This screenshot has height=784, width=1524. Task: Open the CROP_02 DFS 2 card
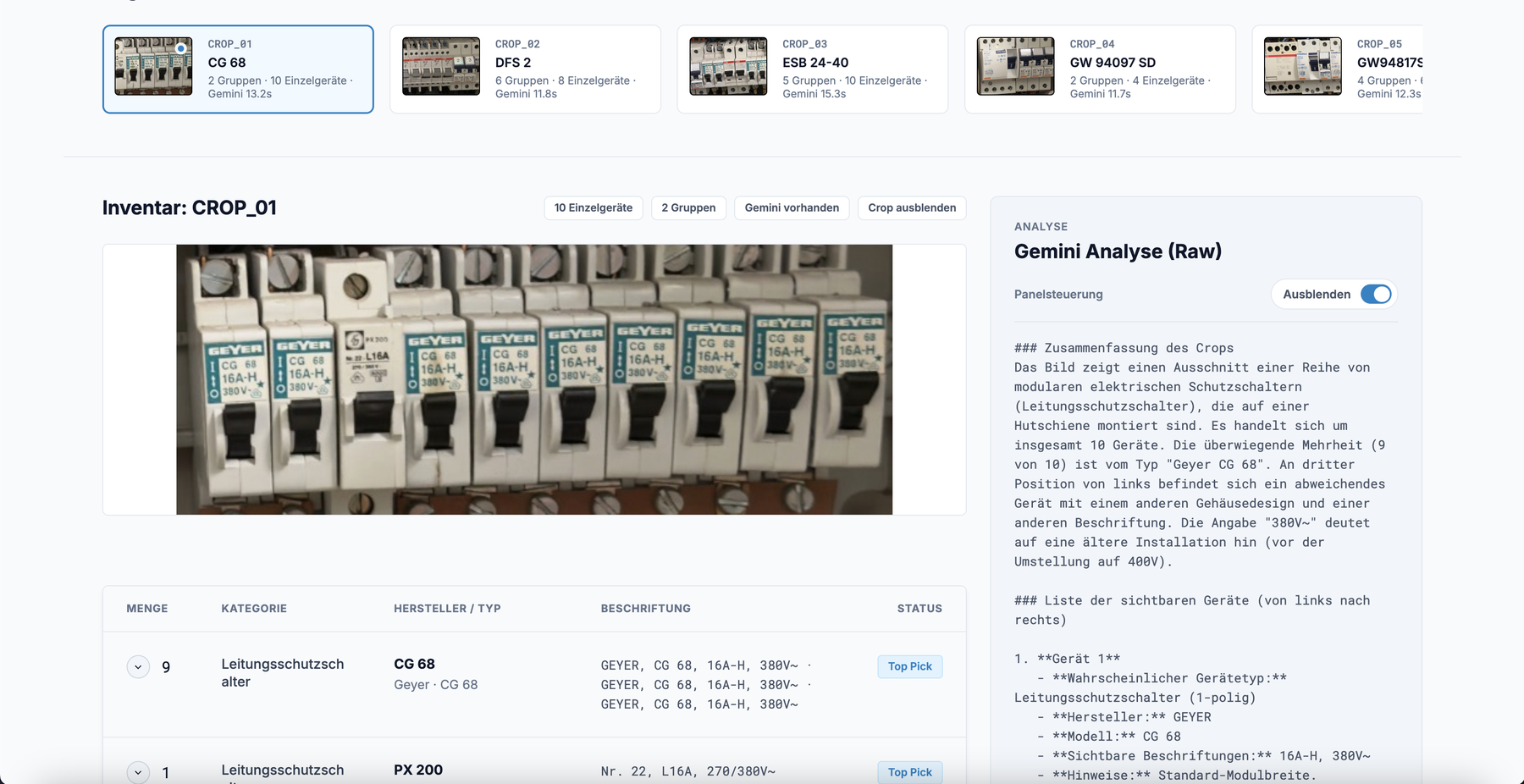[525, 69]
